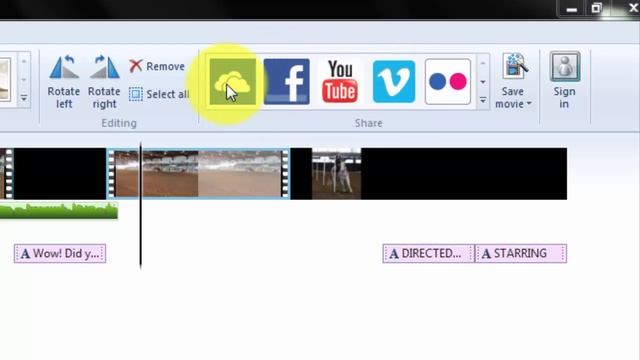Select the 'Wow! Did y...' caption

pyautogui.click(x=60, y=253)
